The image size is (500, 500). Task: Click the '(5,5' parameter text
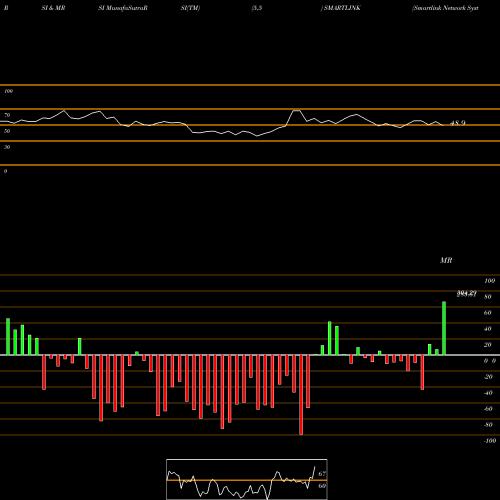pyautogui.click(x=257, y=8)
